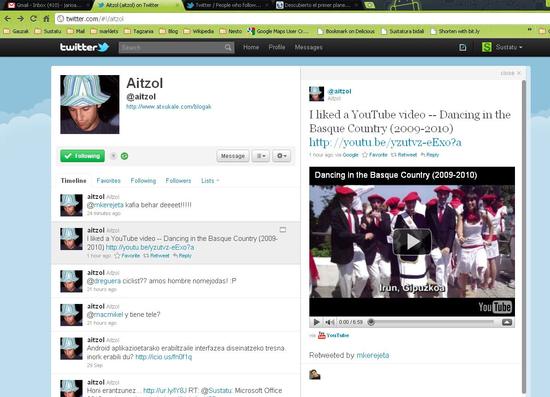Click the Twitter logo in the top bar
The width and height of the screenshot is (550, 397).
point(85,47)
